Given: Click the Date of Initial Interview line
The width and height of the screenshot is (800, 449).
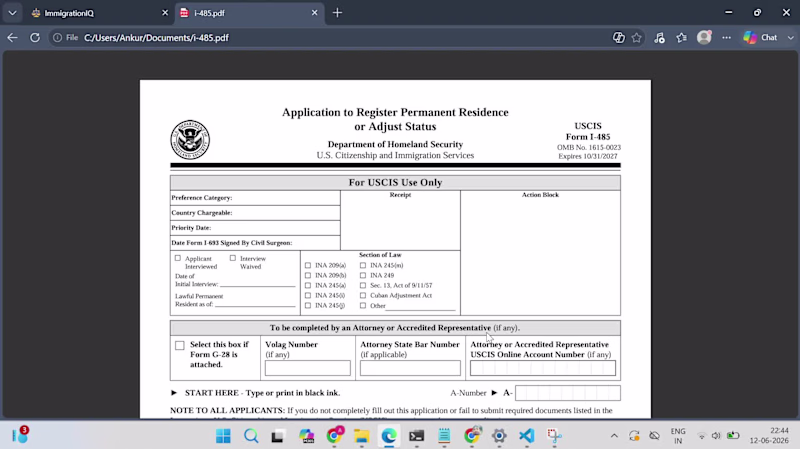Looking at the screenshot, I should (x=258, y=284).
